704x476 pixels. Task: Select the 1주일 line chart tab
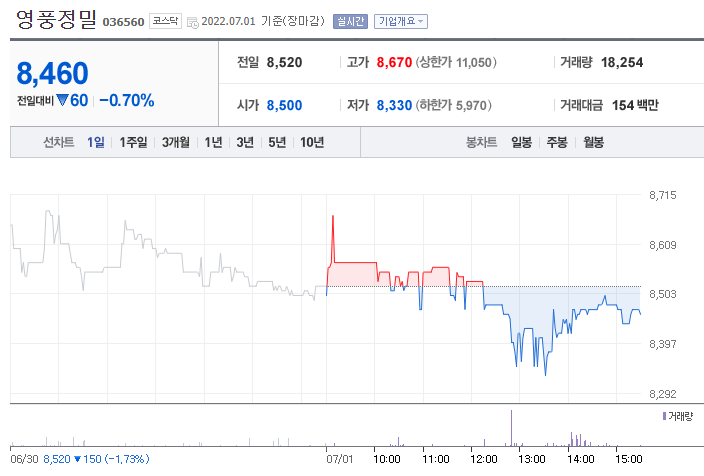point(133,142)
